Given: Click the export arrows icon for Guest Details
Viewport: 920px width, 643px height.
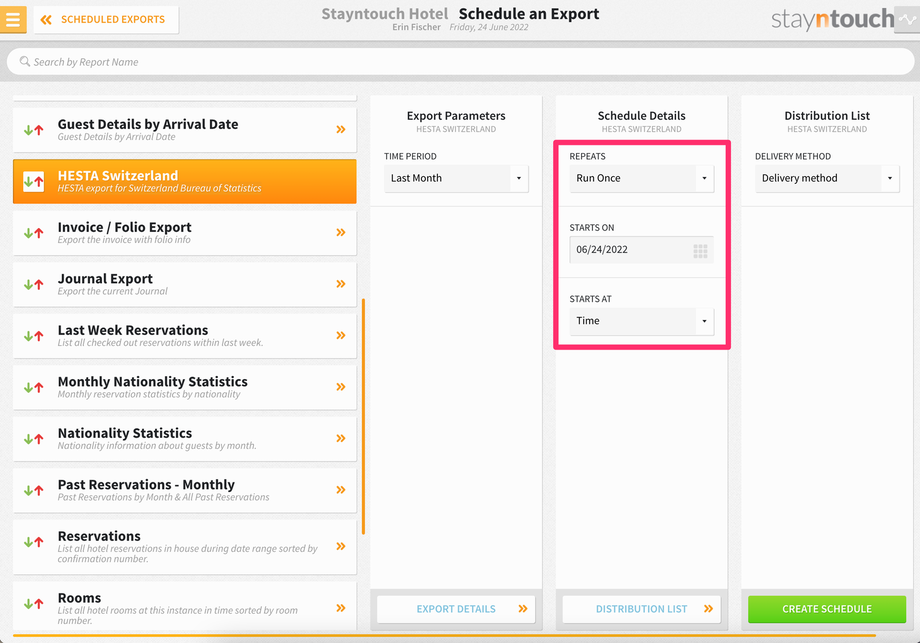Looking at the screenshot, I should 33,130.
